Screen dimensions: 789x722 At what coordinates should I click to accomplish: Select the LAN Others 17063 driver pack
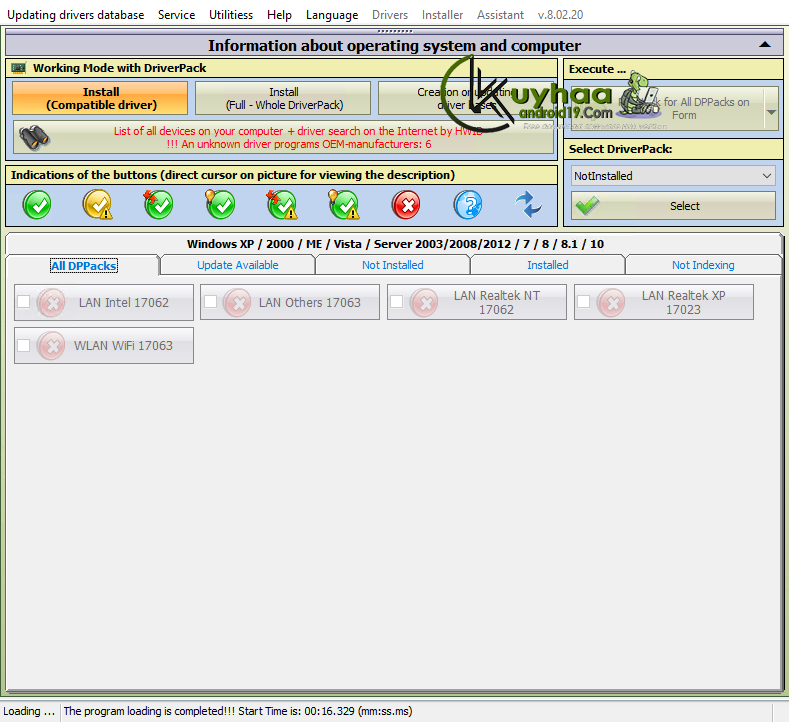[x=290, y=302]
